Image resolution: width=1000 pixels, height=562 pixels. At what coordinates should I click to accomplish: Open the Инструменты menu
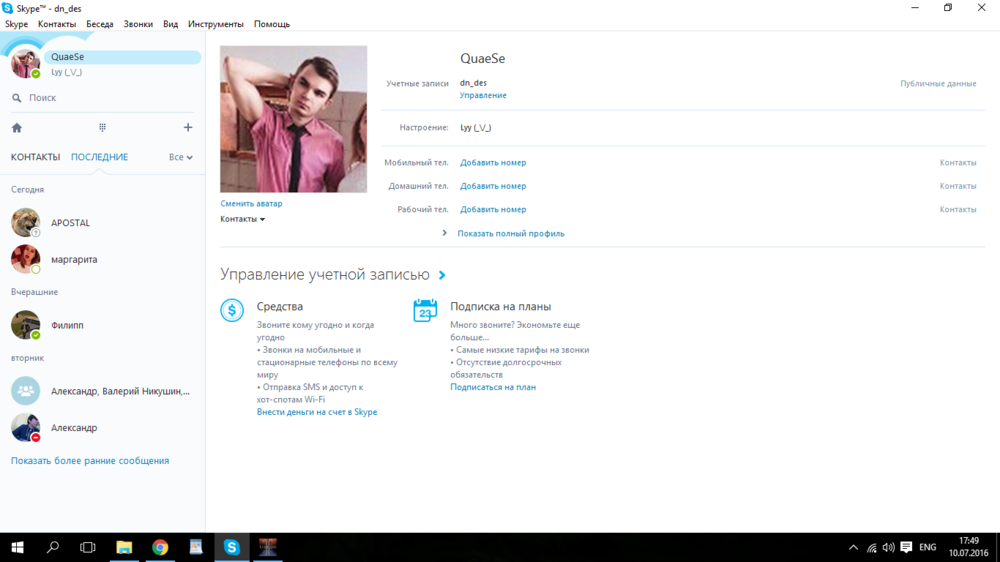pyautogui.click(x=215, y=24)
